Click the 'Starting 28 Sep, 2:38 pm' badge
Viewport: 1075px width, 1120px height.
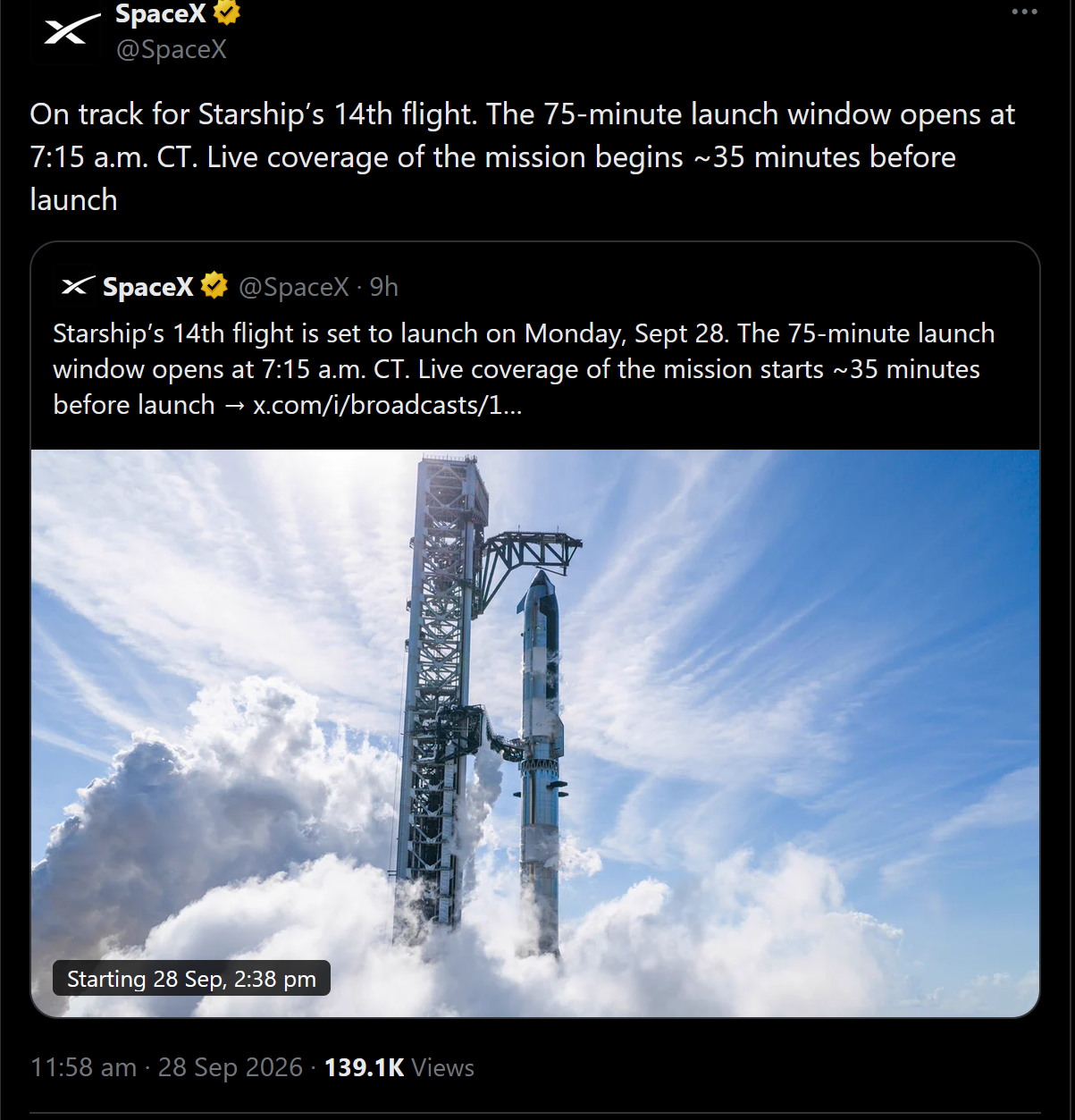(x=191, y=979)
